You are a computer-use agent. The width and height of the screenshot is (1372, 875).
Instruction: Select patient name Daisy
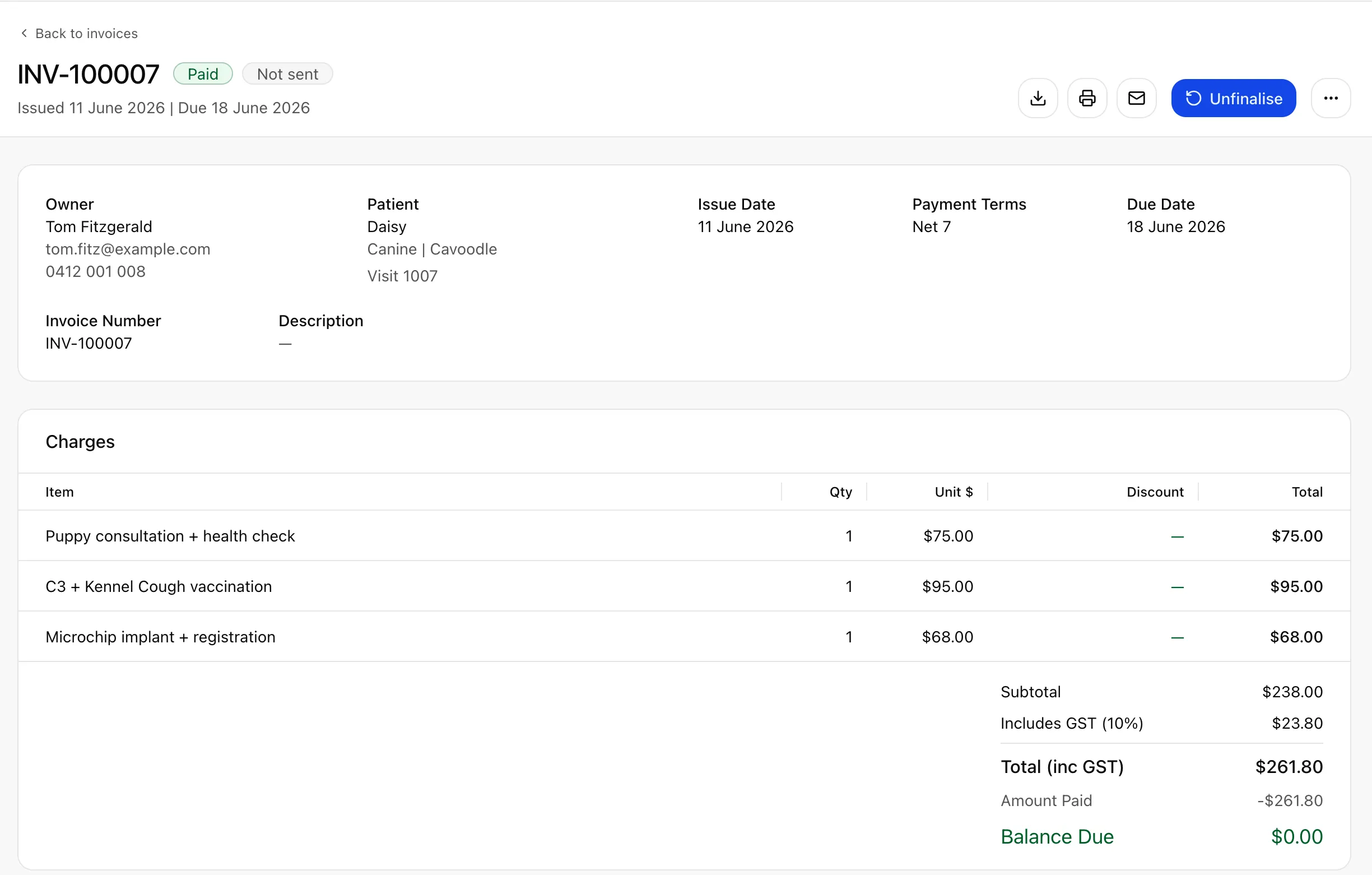[x=387, y=227]
